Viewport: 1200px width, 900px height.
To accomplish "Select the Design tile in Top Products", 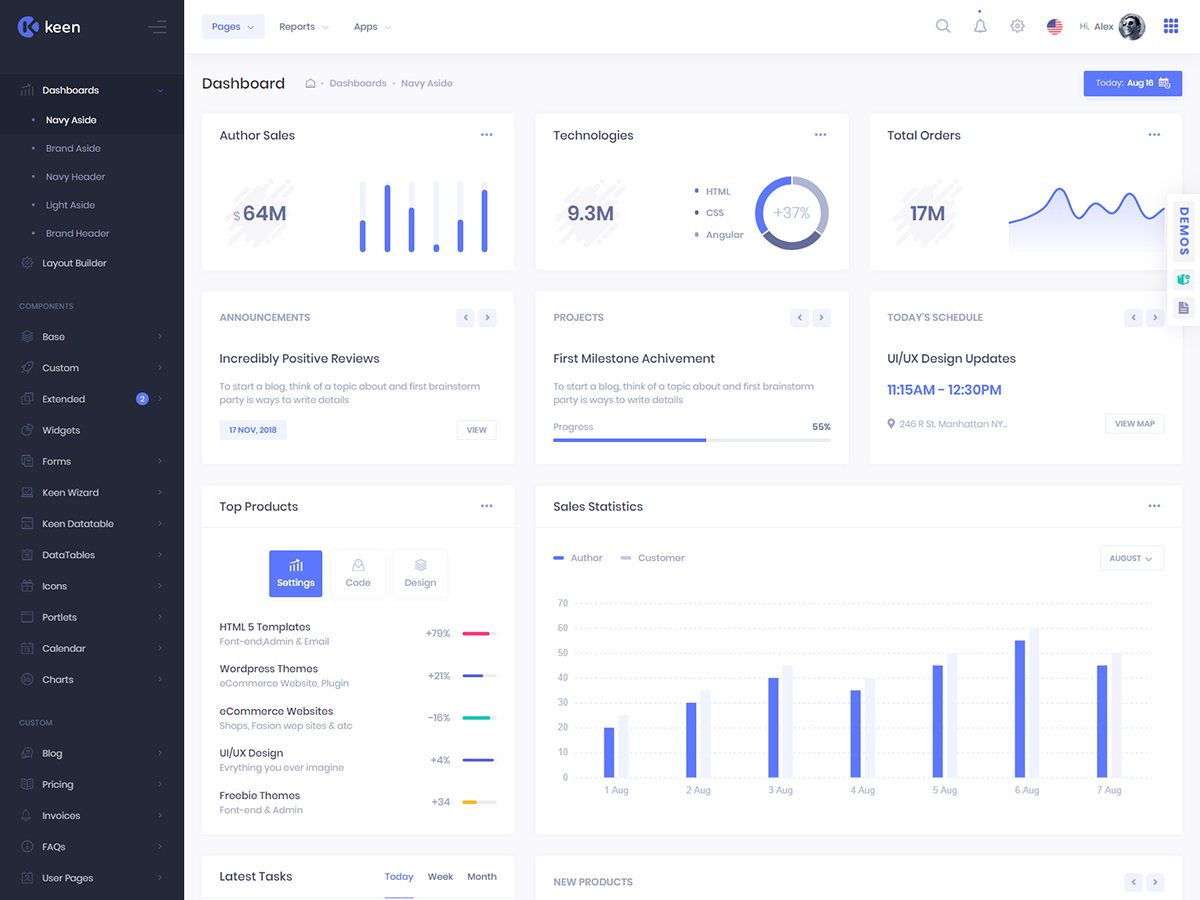I will point(420,573).
